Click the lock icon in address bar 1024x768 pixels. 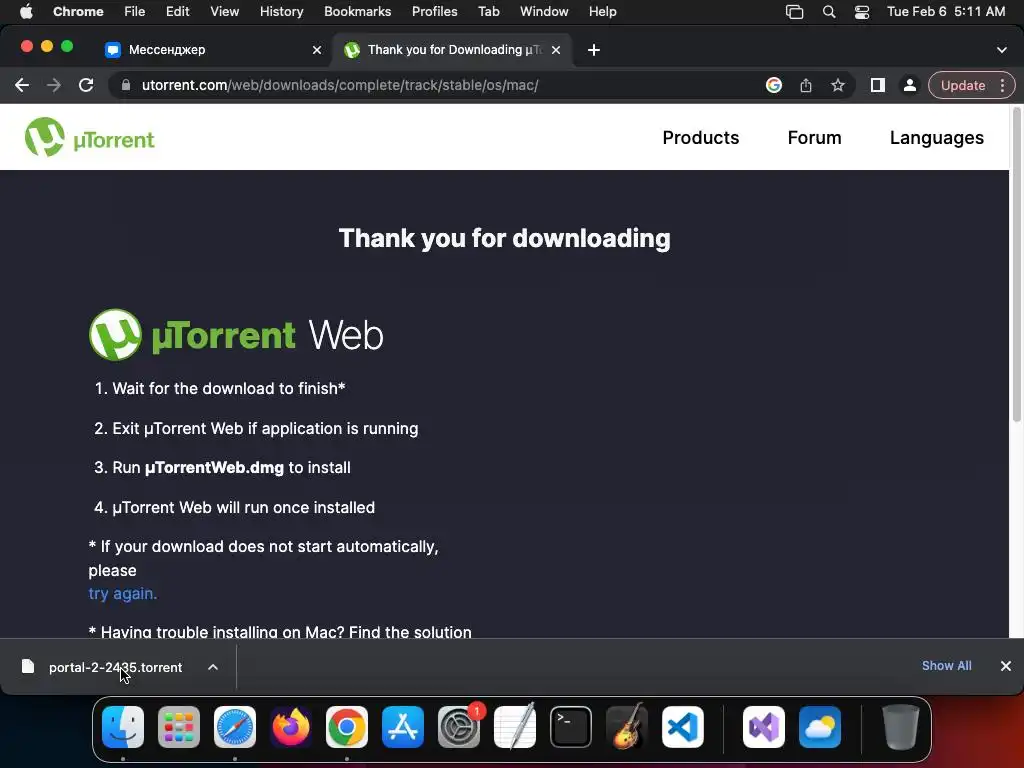pos(126,85)
